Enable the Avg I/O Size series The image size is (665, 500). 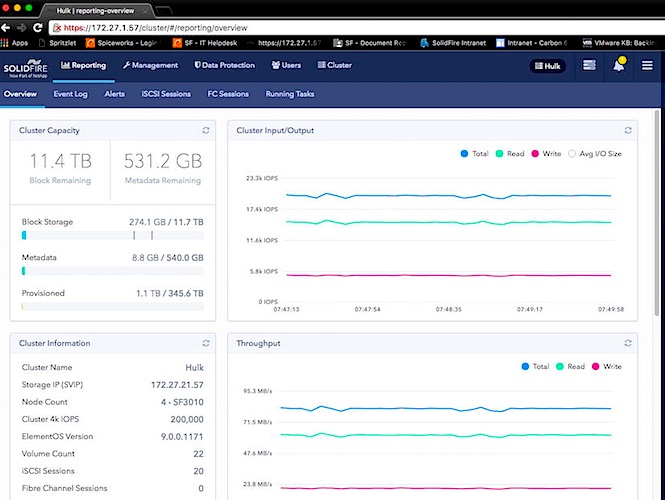[595, 154]
